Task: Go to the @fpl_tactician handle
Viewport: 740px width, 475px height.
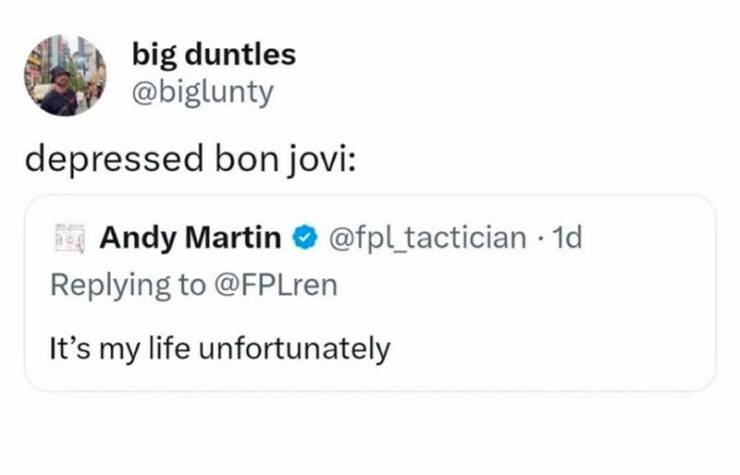Action: tap(427, 238)
